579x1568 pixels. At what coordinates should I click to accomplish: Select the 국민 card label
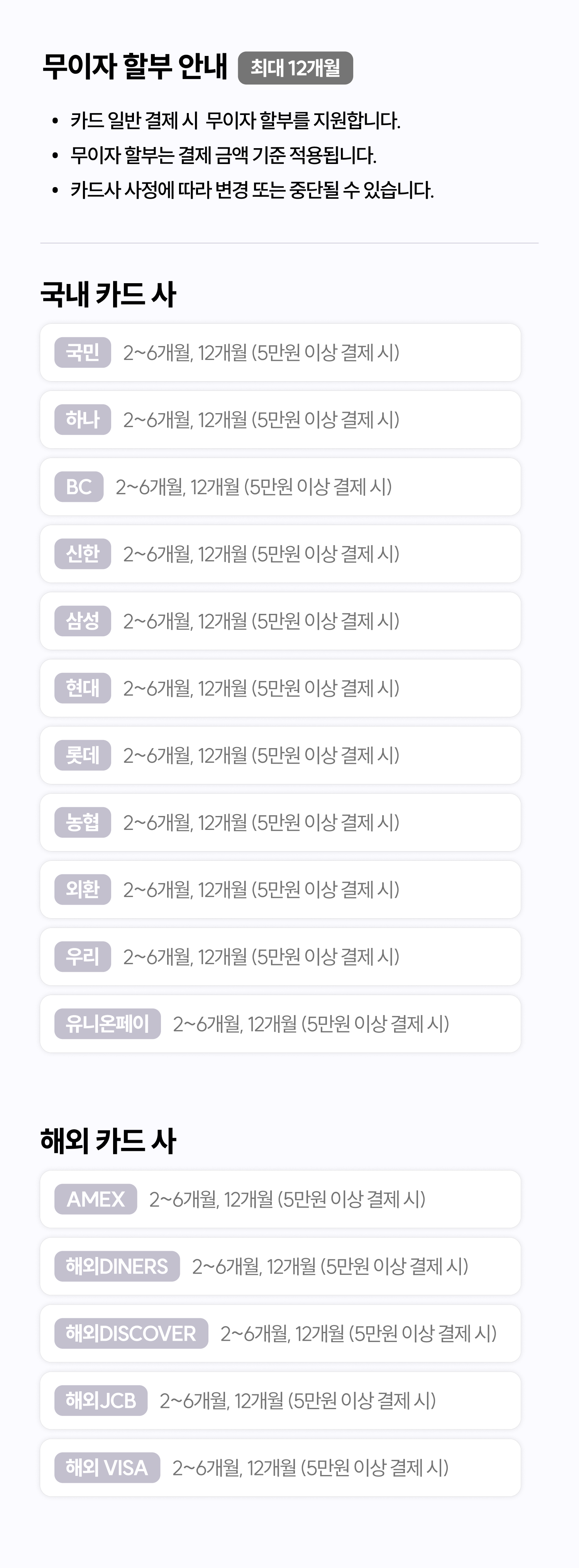coord(82,352)
